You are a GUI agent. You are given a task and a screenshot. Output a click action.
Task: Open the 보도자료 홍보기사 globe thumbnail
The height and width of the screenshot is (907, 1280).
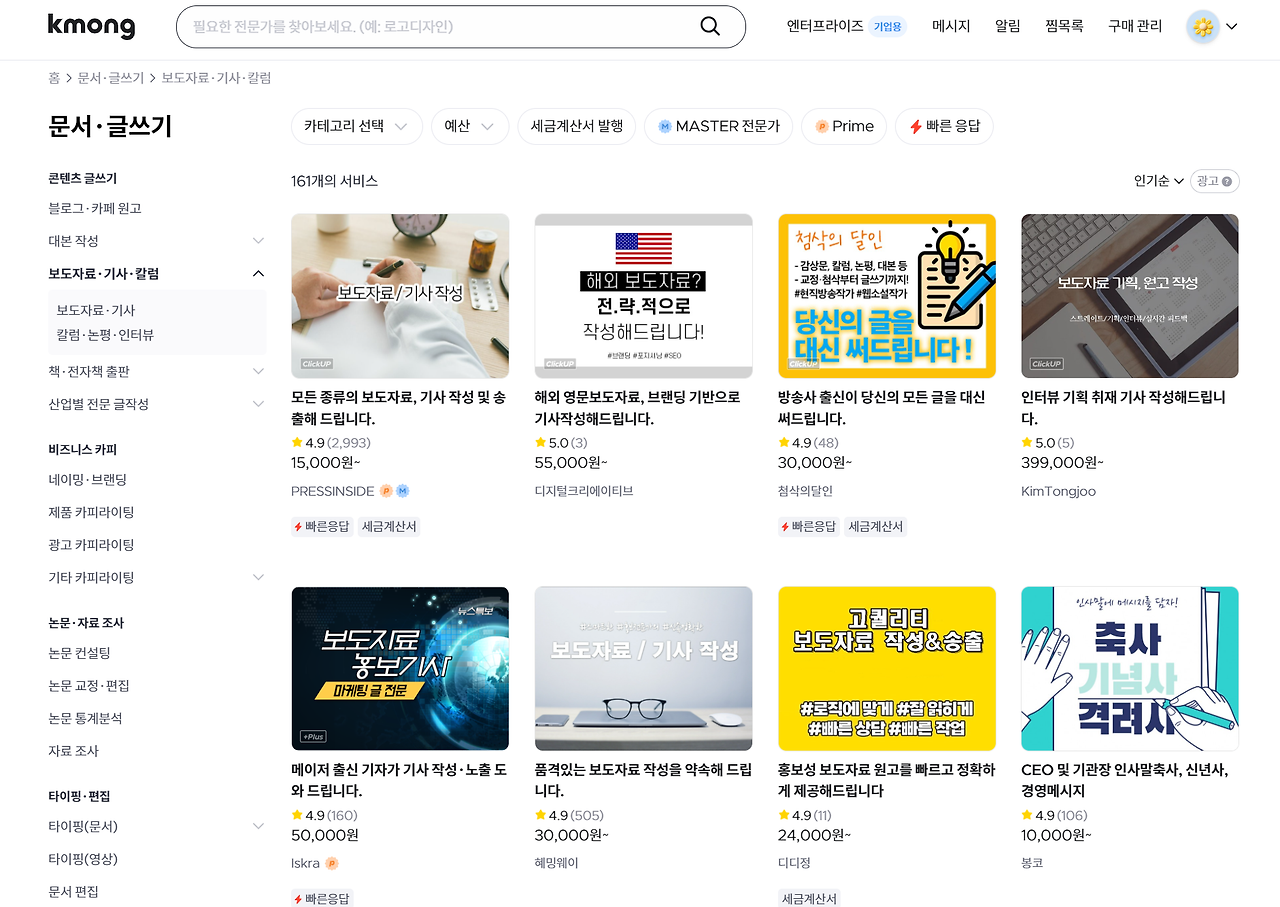click(x=400, y=669)
